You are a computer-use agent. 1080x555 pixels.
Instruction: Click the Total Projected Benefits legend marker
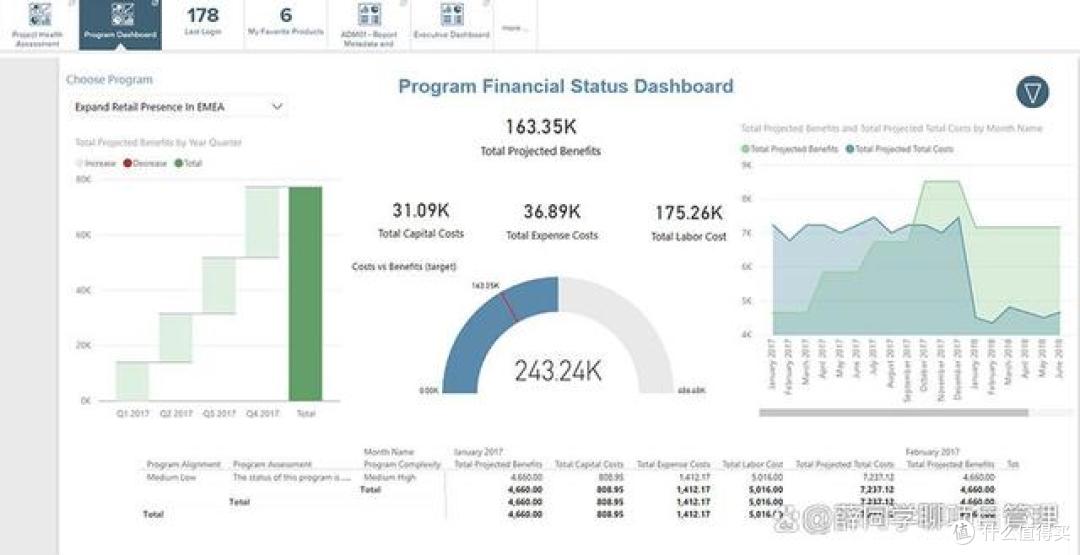[745, 149]
